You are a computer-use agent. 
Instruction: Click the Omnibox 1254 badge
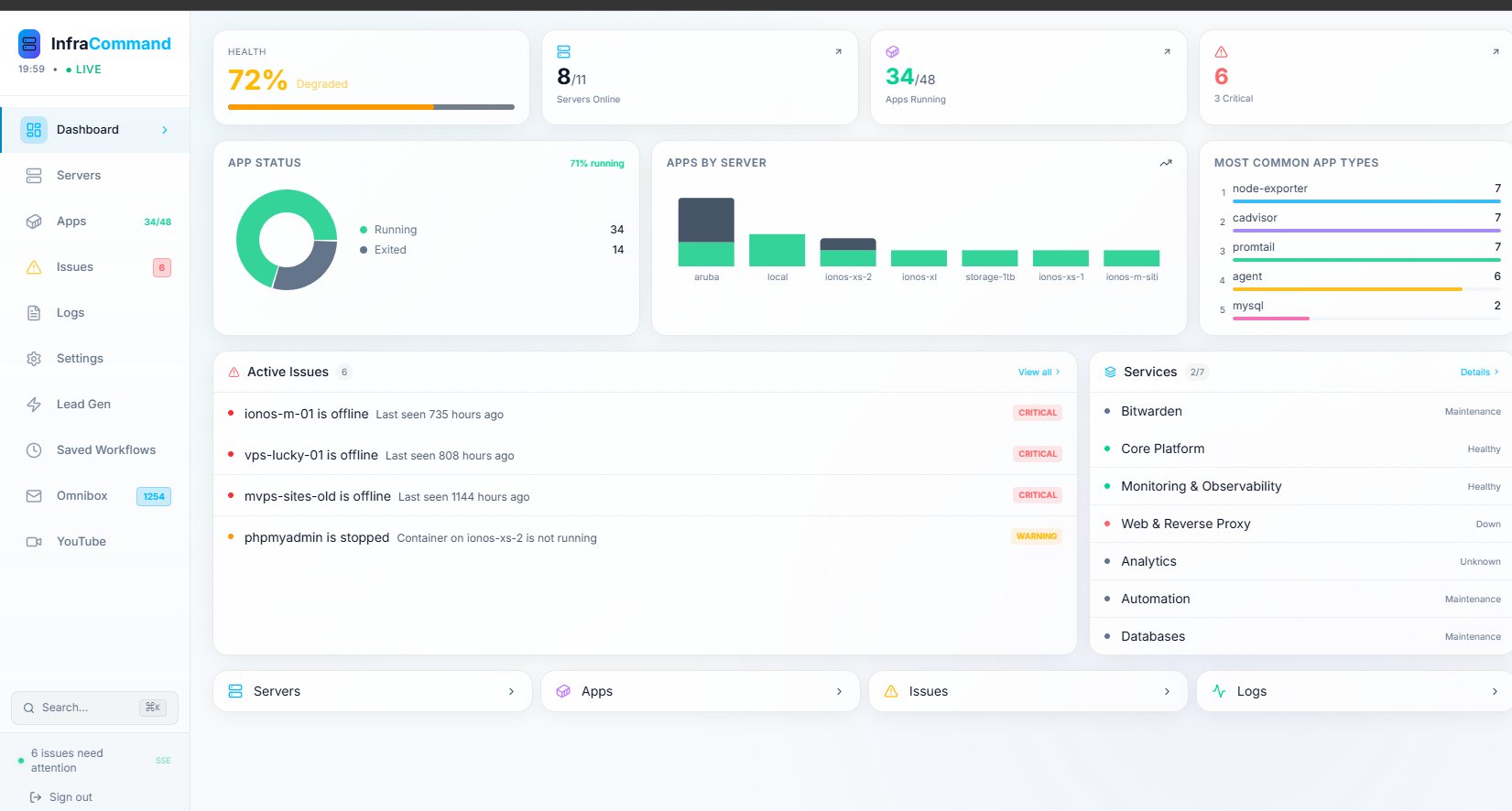point(154,496)
